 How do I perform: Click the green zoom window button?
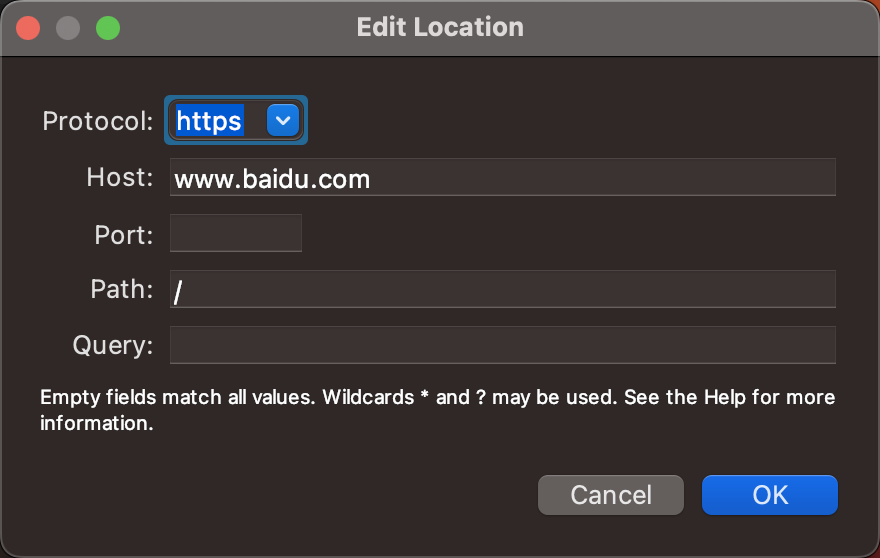[x=107, y=27]
